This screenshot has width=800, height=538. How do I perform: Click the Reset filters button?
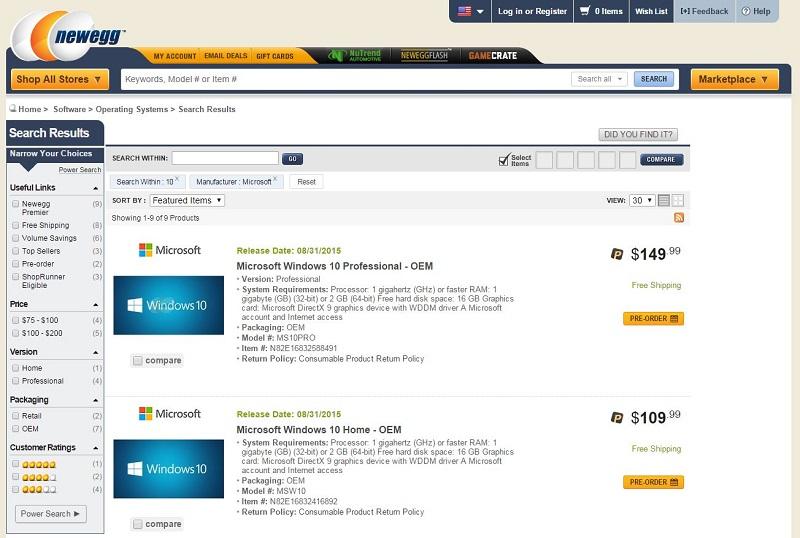306,182
